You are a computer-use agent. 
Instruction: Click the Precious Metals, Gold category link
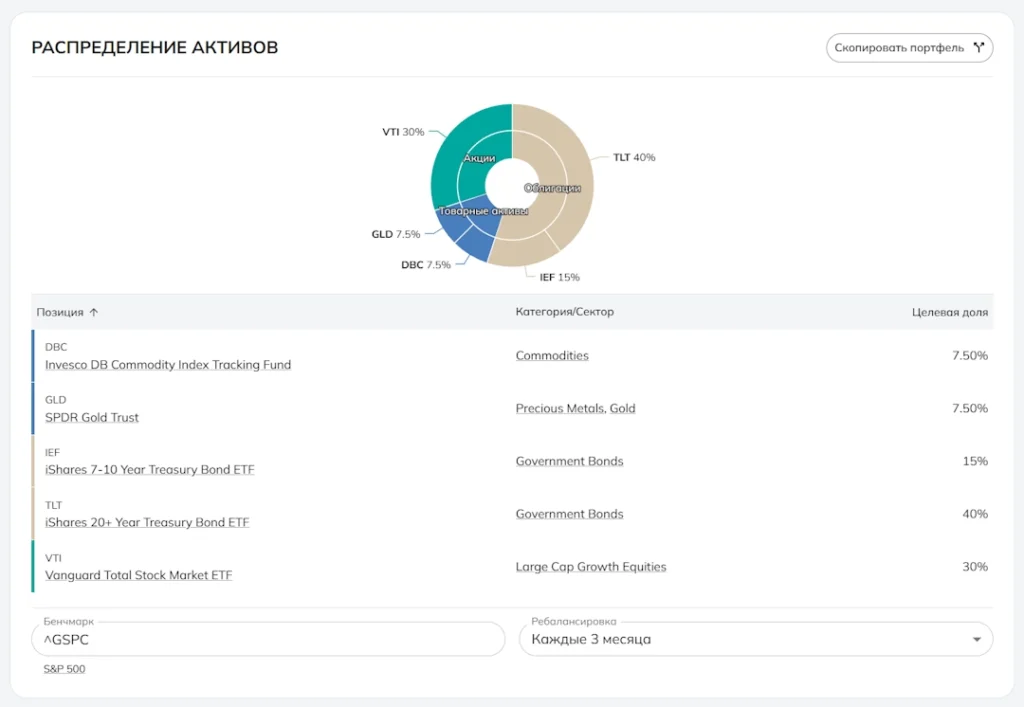tap(575, 408)
